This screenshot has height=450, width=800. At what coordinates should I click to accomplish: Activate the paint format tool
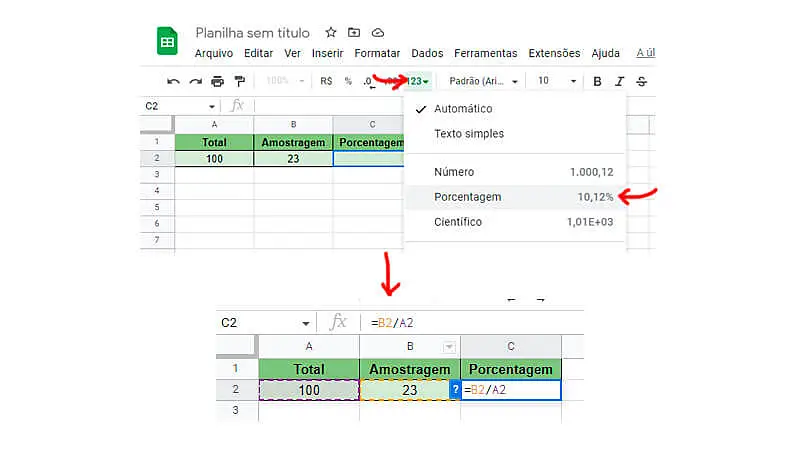239,81
